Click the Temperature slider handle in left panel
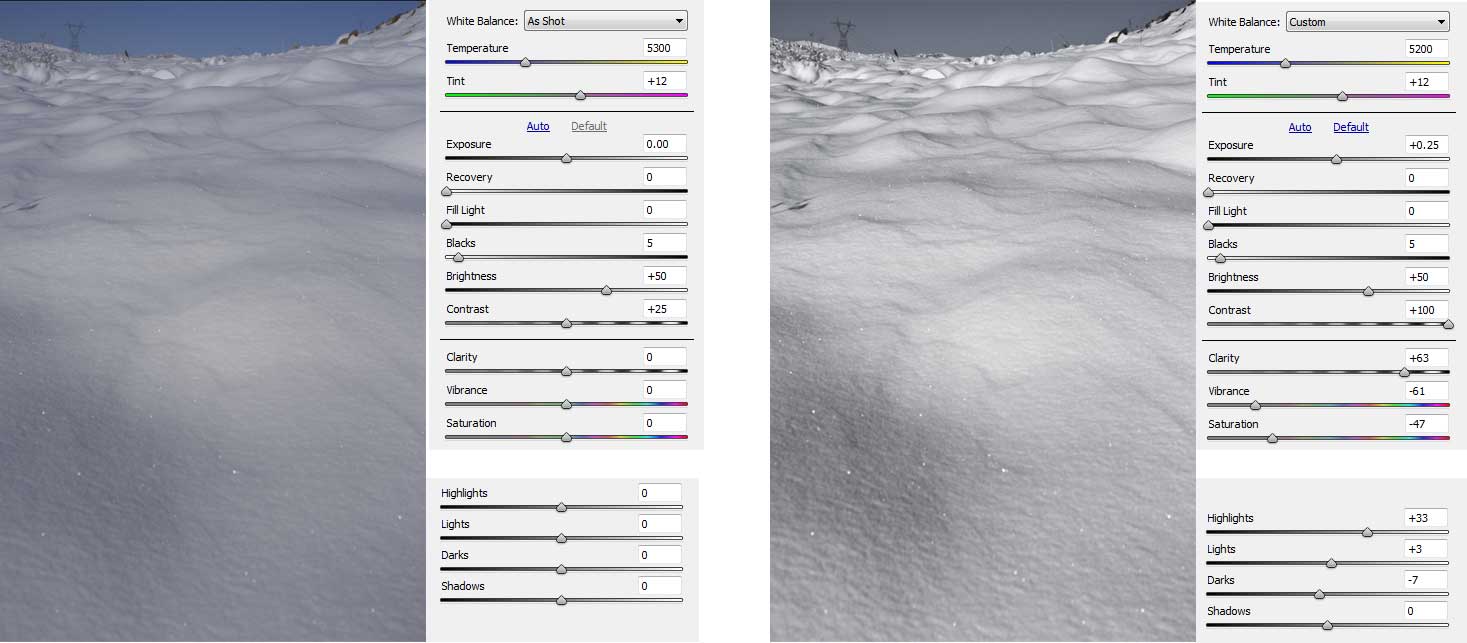 click(525, 62)
